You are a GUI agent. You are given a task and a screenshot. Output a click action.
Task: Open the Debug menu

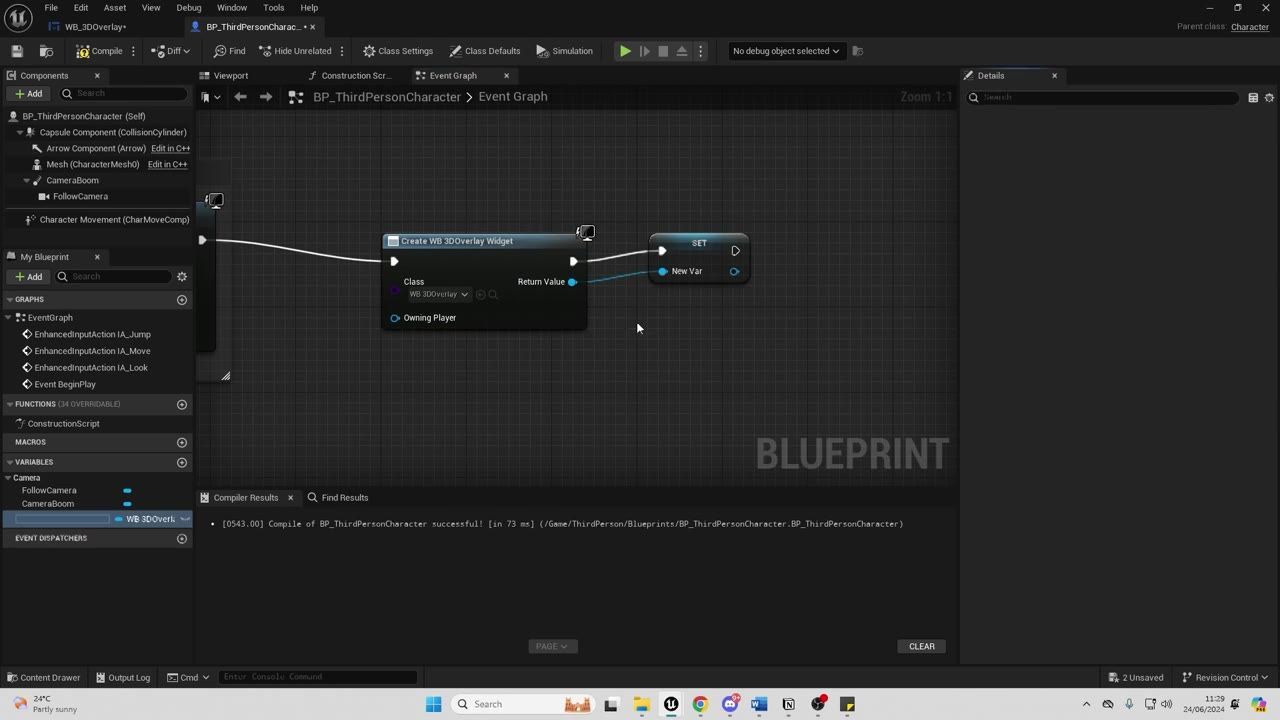click(x=189, y=8)
